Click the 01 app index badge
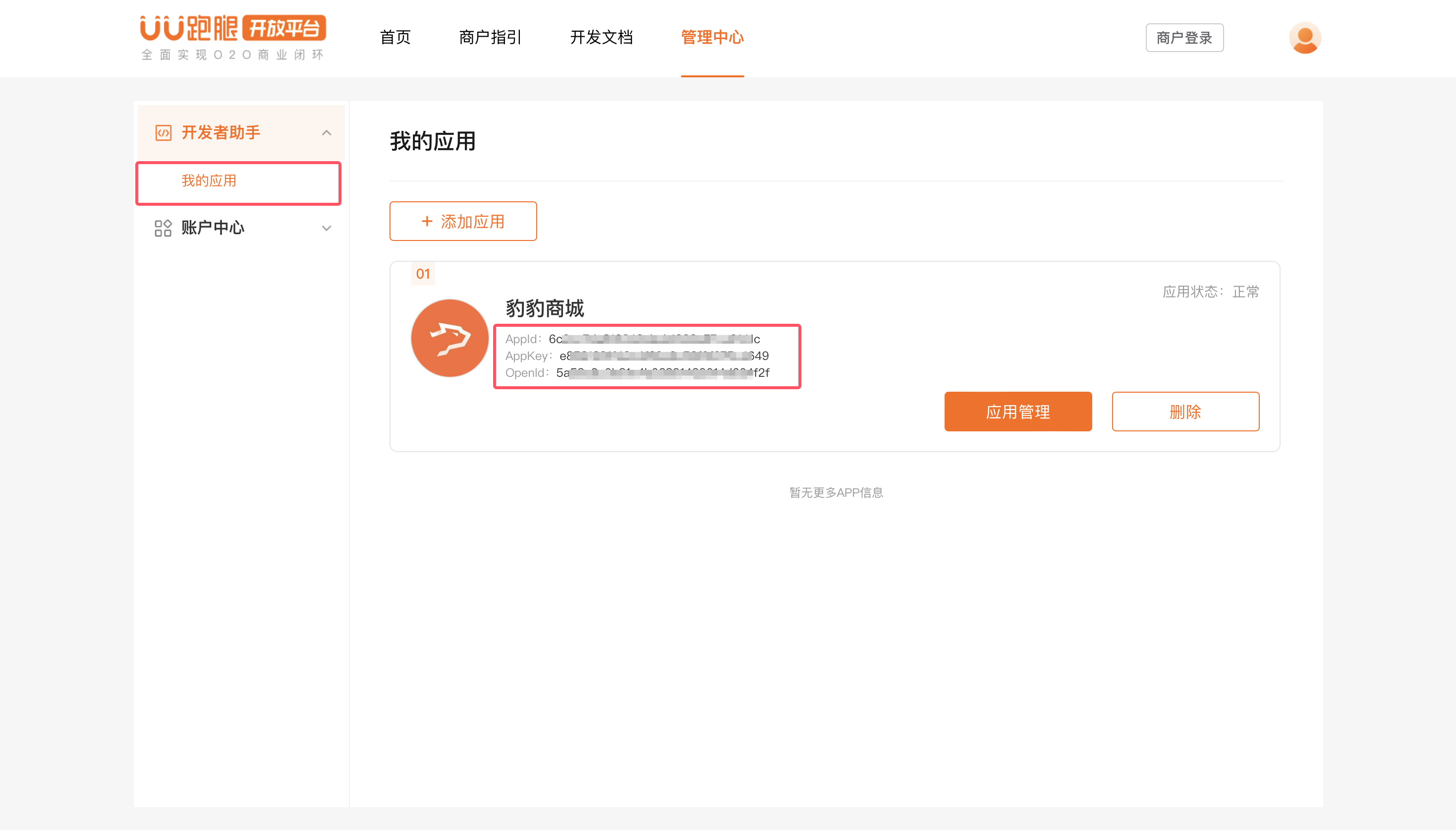Image resolution: width=1456 pixels, height=830 pixels. [x=423, y=274]
